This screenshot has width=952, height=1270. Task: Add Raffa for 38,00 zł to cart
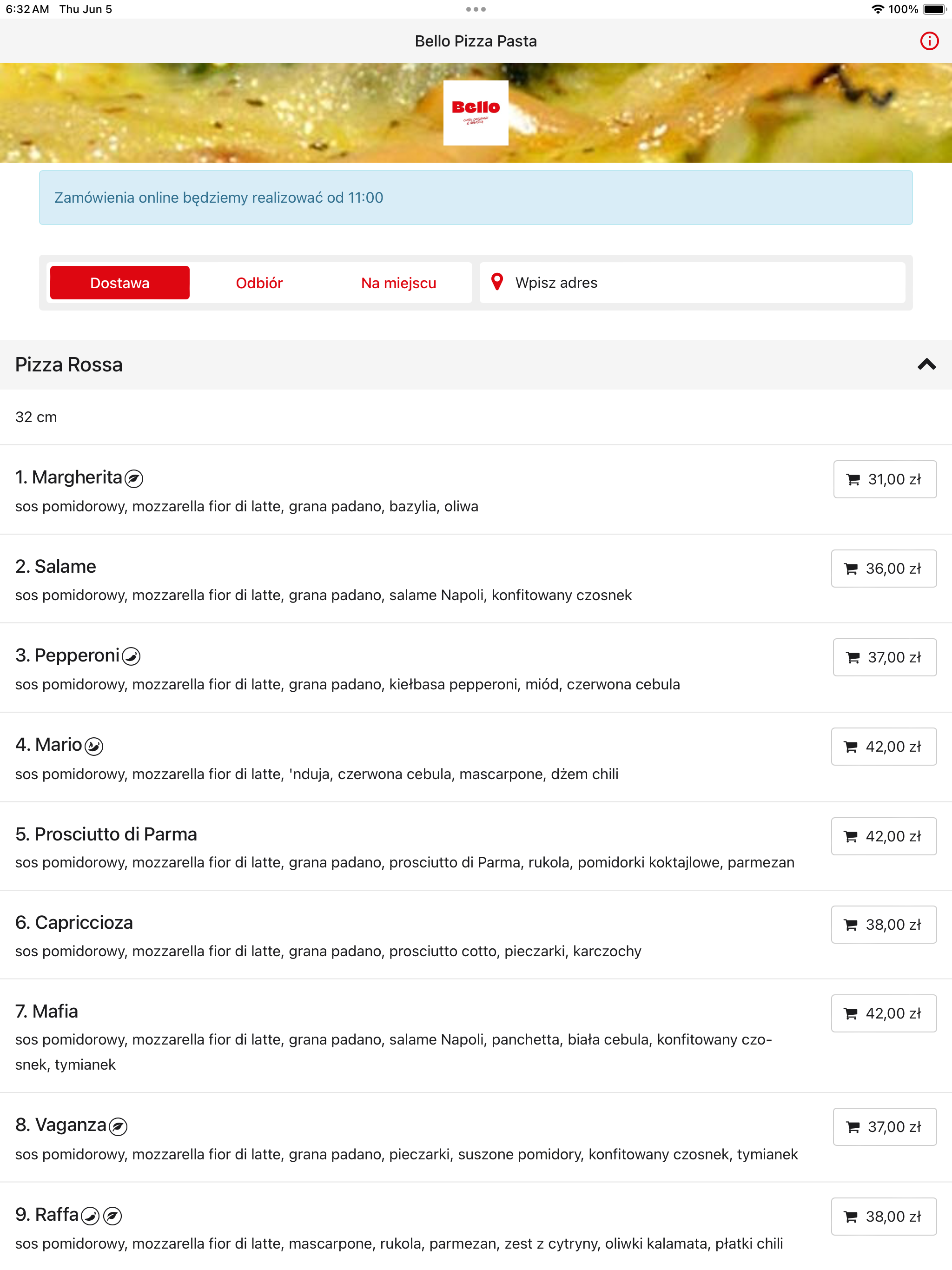pyautogui.click(x=883, y=1217)
